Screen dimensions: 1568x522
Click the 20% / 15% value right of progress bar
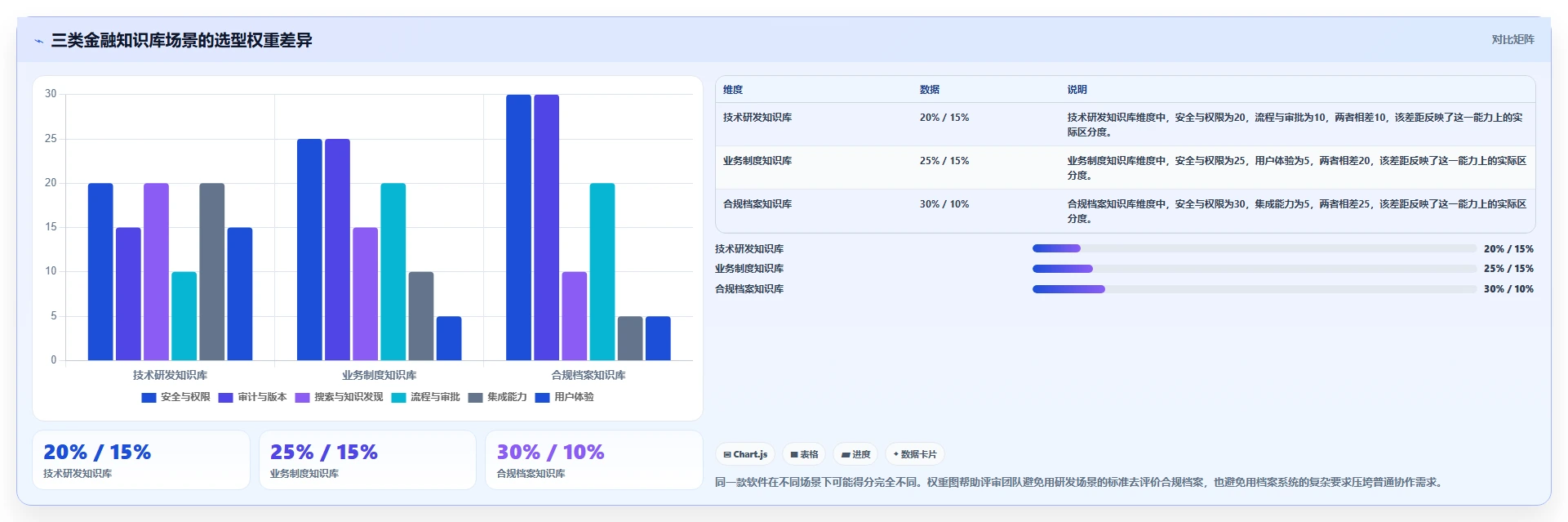pos(1508,249)
